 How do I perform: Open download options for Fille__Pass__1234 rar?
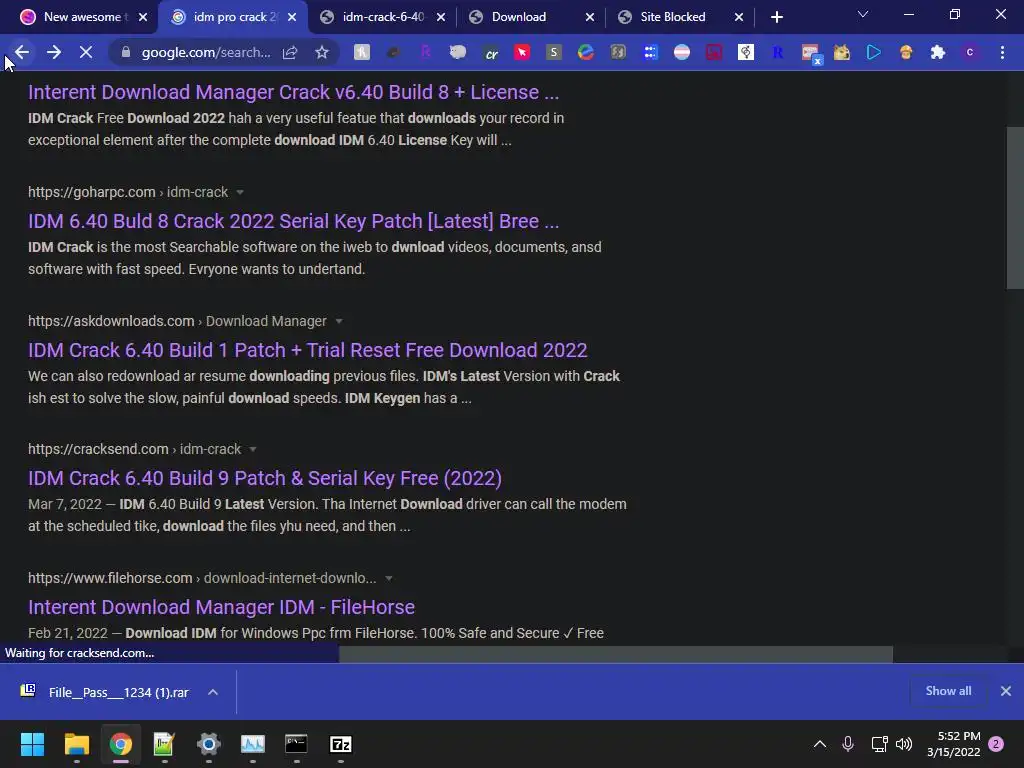tap(213, 692)
